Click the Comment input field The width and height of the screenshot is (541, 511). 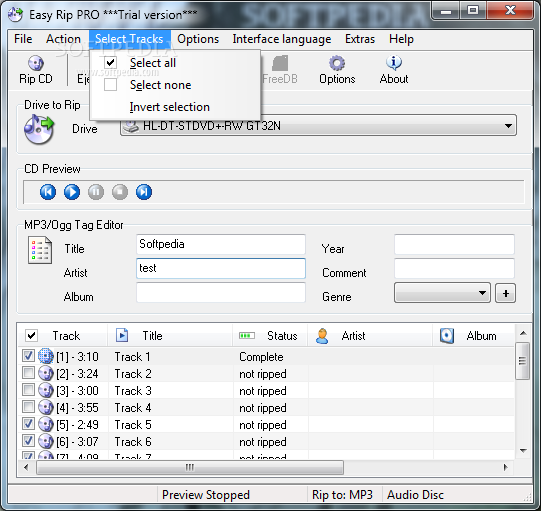point(454,268)
